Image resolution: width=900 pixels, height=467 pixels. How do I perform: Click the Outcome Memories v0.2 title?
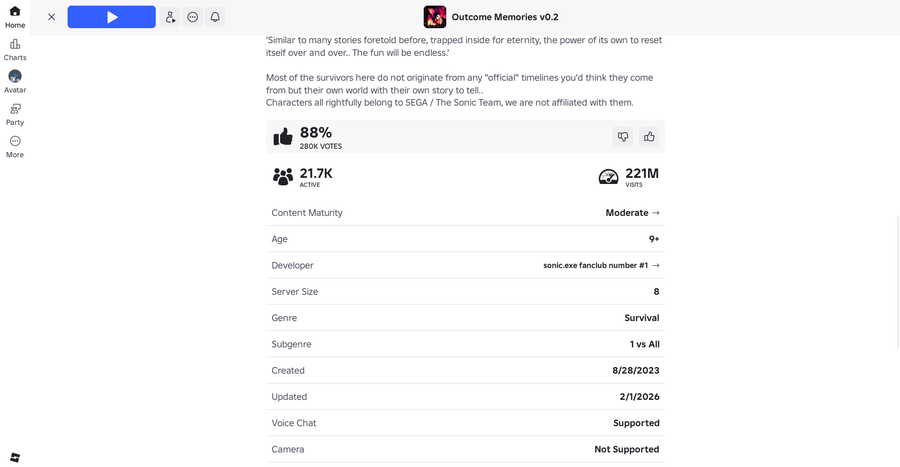(505, 17)
